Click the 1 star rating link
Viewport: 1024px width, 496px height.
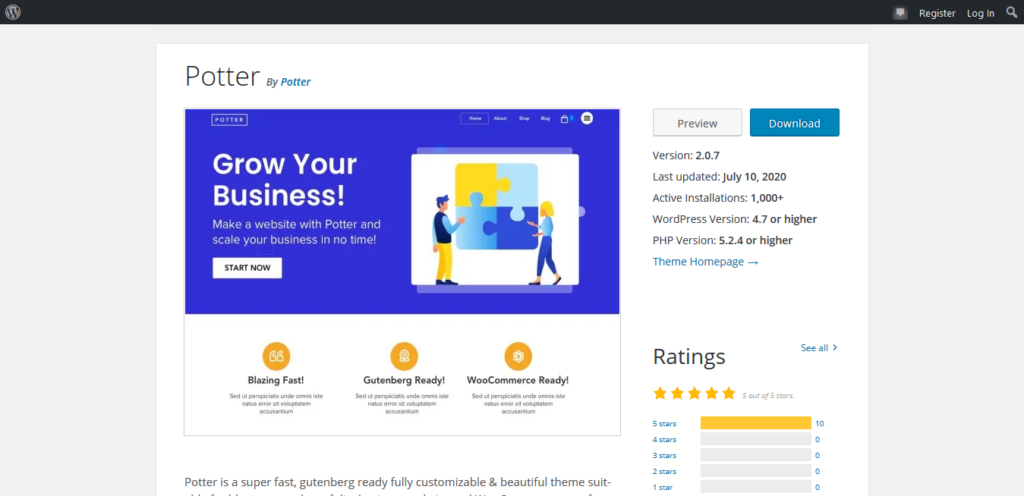pyautogui.click(x=662, y=487)
